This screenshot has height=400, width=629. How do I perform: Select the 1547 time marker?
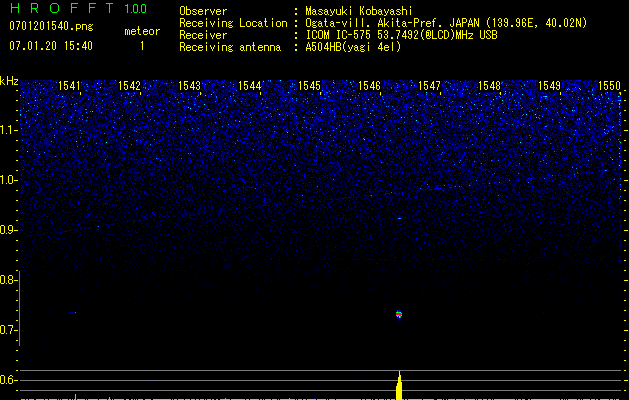pyautogui.click(x=429, y=87)
